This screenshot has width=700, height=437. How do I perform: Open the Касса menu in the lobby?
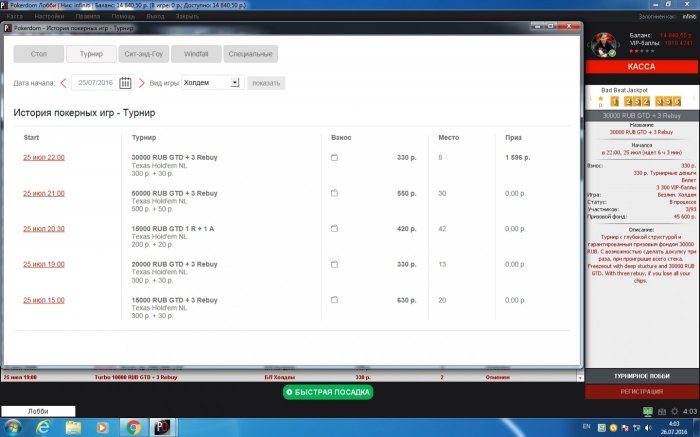15,16
